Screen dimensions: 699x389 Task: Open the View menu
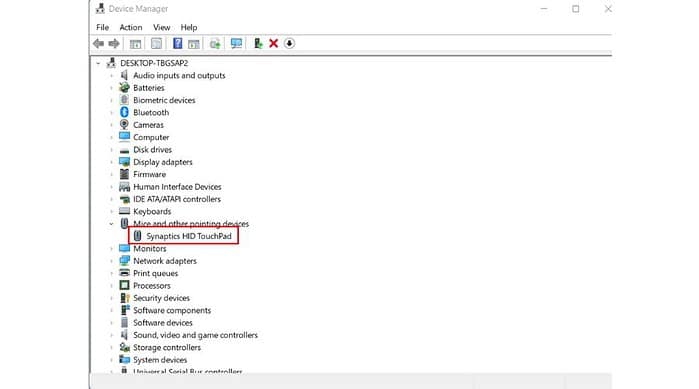click(x=161, y=27)
